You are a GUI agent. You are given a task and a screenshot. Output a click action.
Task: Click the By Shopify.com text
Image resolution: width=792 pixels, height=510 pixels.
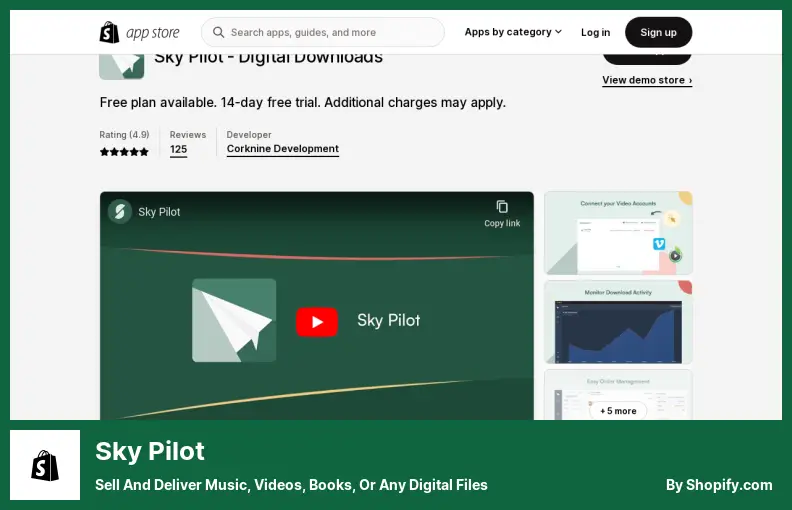coord(719,485)
